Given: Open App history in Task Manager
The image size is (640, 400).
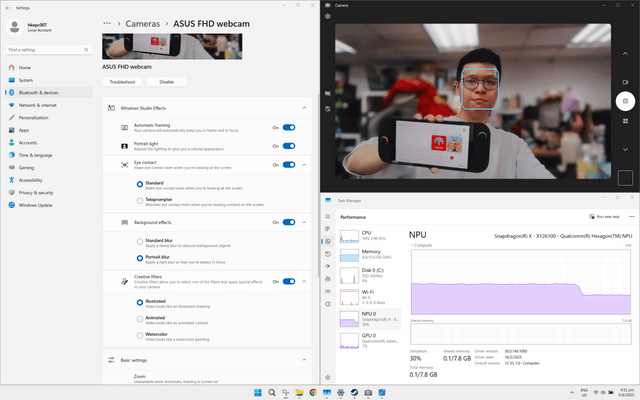Looking at the screenshot, I should 327,254.
